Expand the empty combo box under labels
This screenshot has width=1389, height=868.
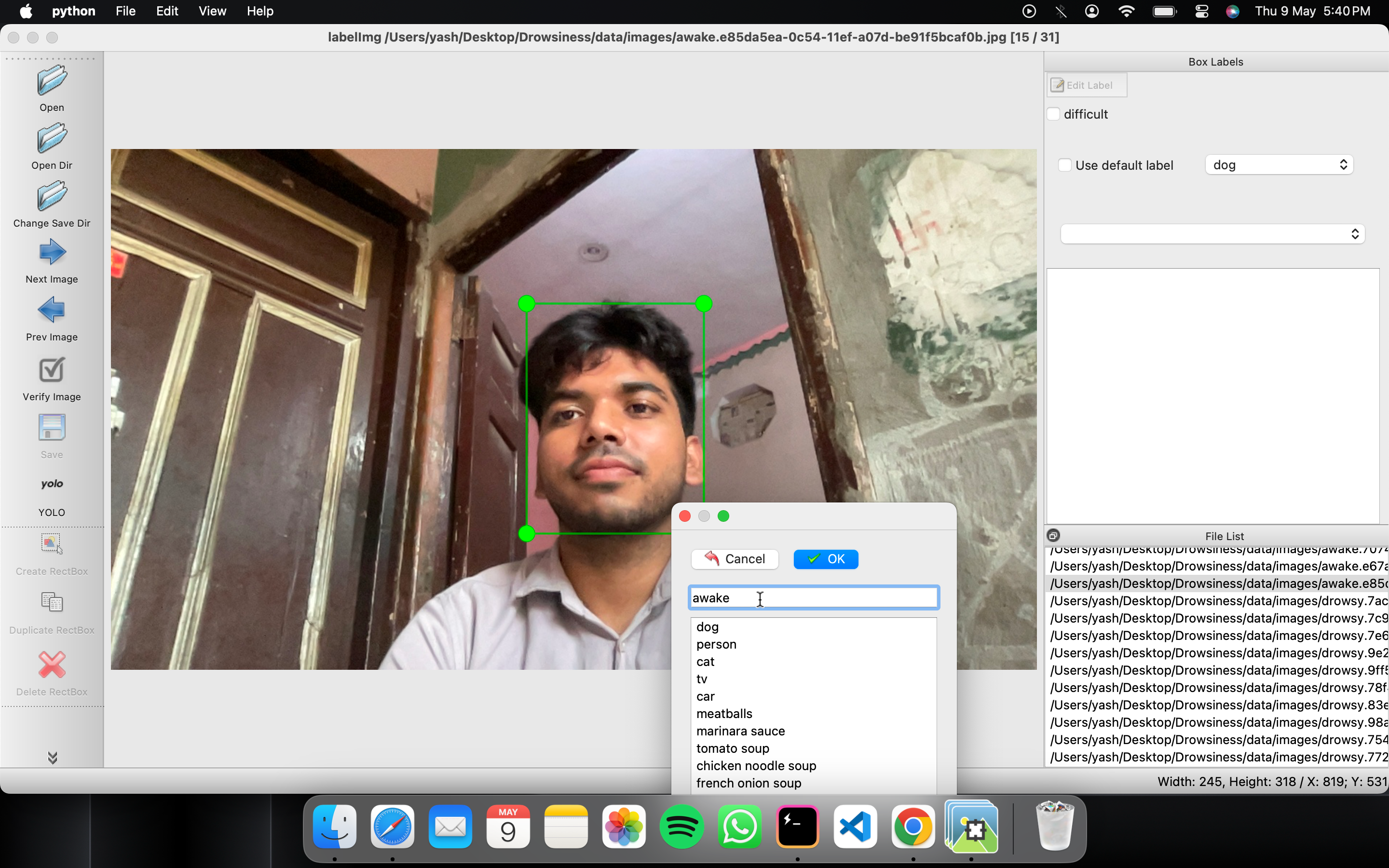tap(1212, 234)
